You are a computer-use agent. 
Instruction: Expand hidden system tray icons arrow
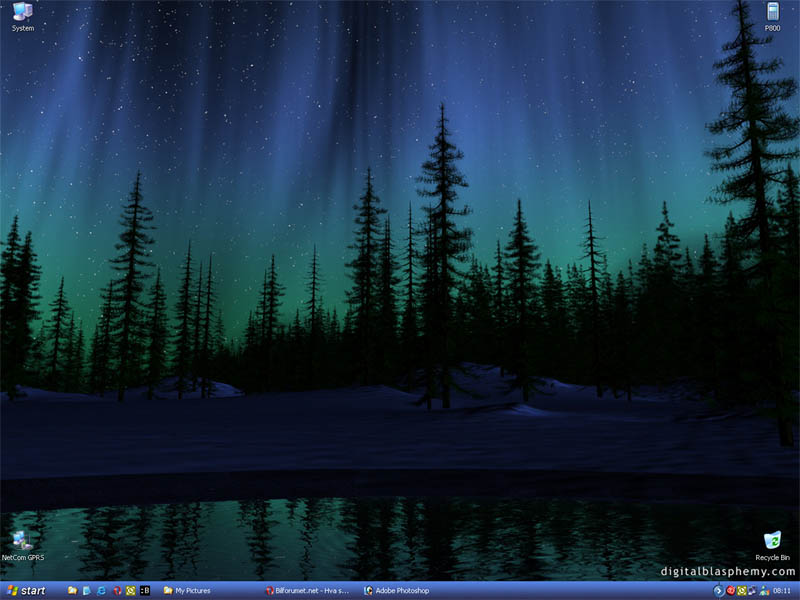coord(718,591)
